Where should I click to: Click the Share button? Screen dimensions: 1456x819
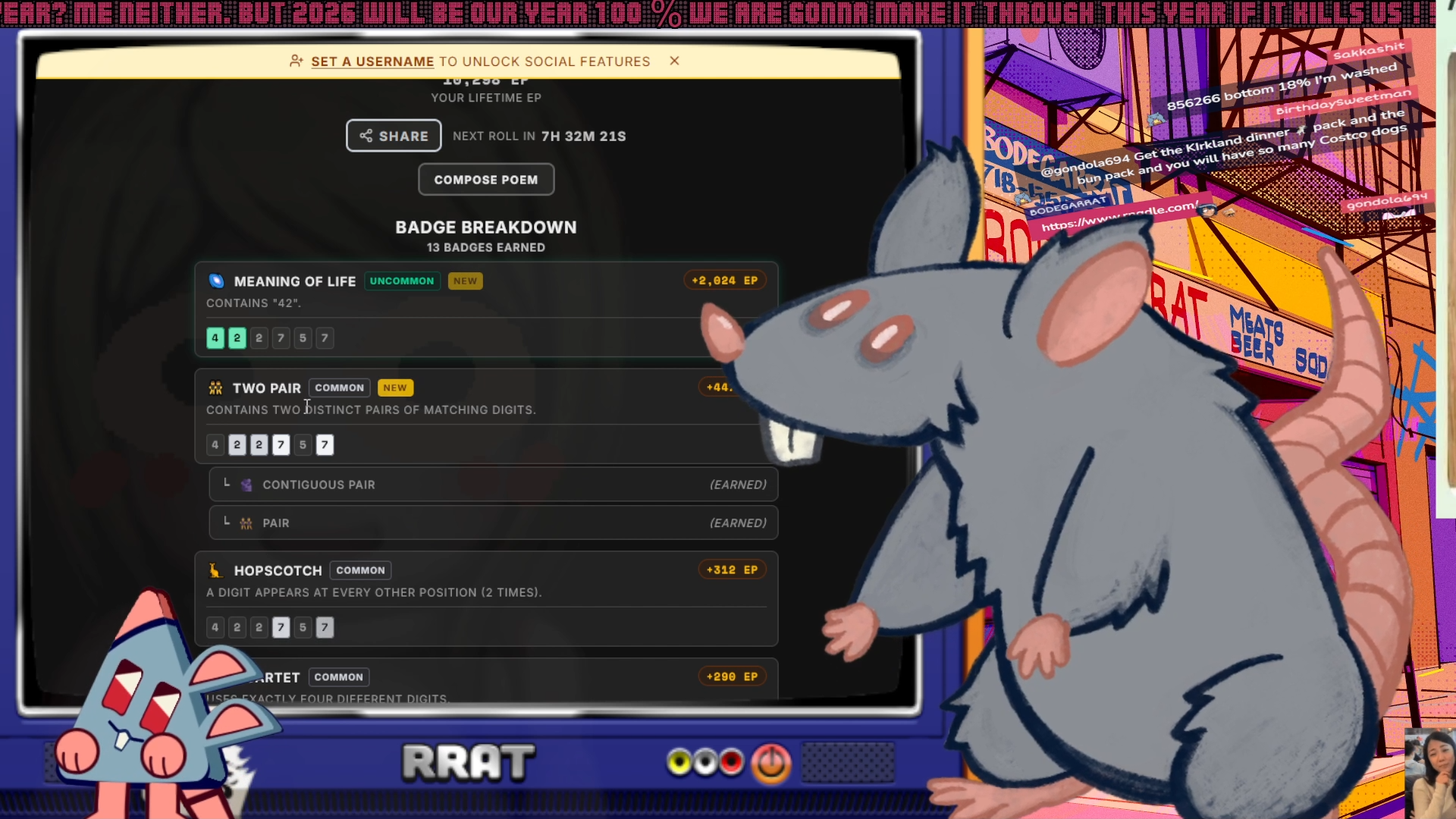pos(394,136)
